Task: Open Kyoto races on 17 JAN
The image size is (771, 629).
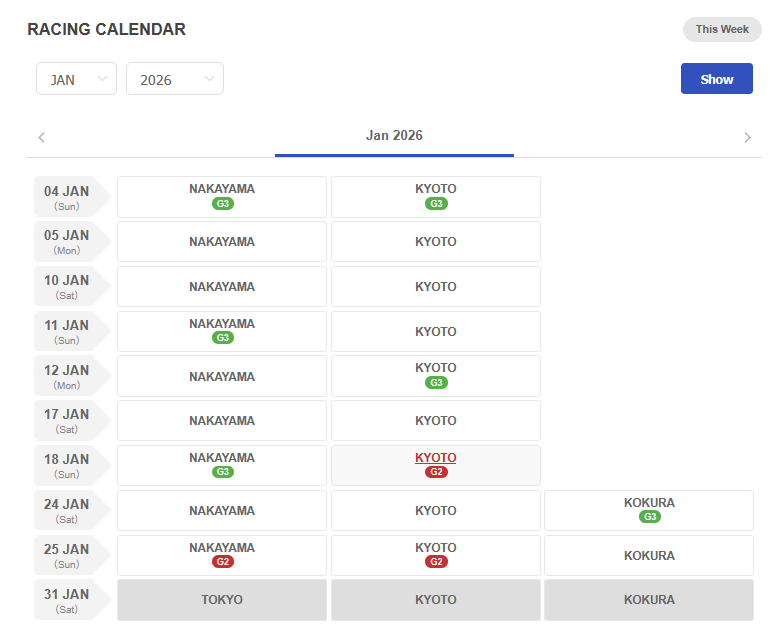Action: pyautogui.click(x=436, y=421)
